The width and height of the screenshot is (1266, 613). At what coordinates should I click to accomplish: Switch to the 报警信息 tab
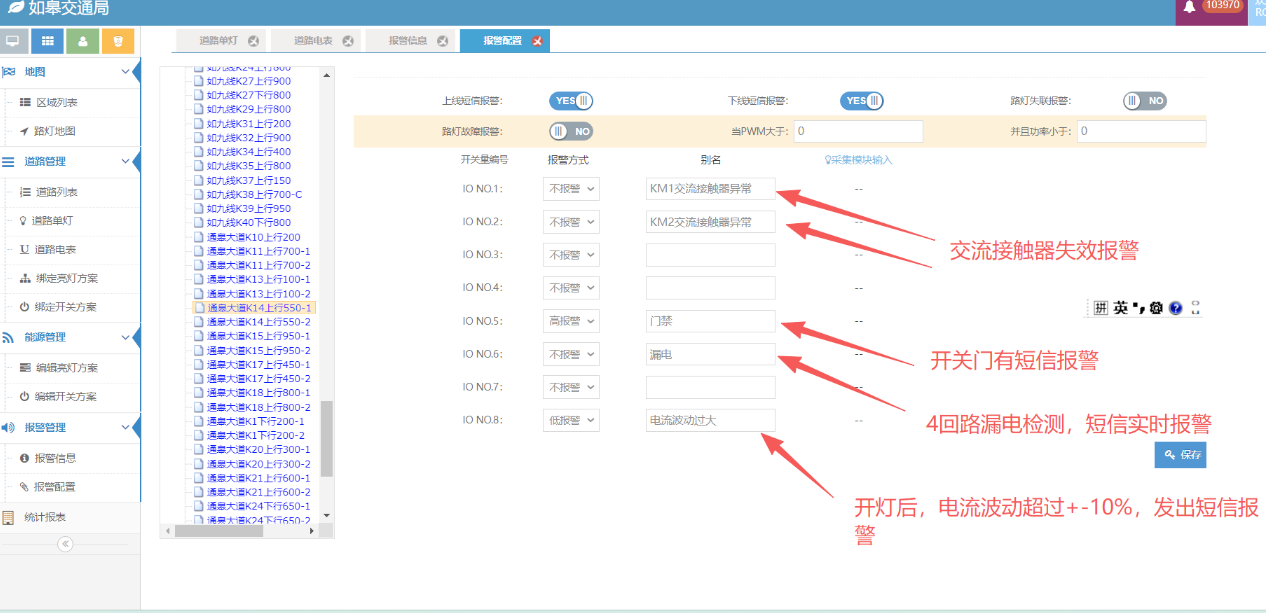(409, 41)
